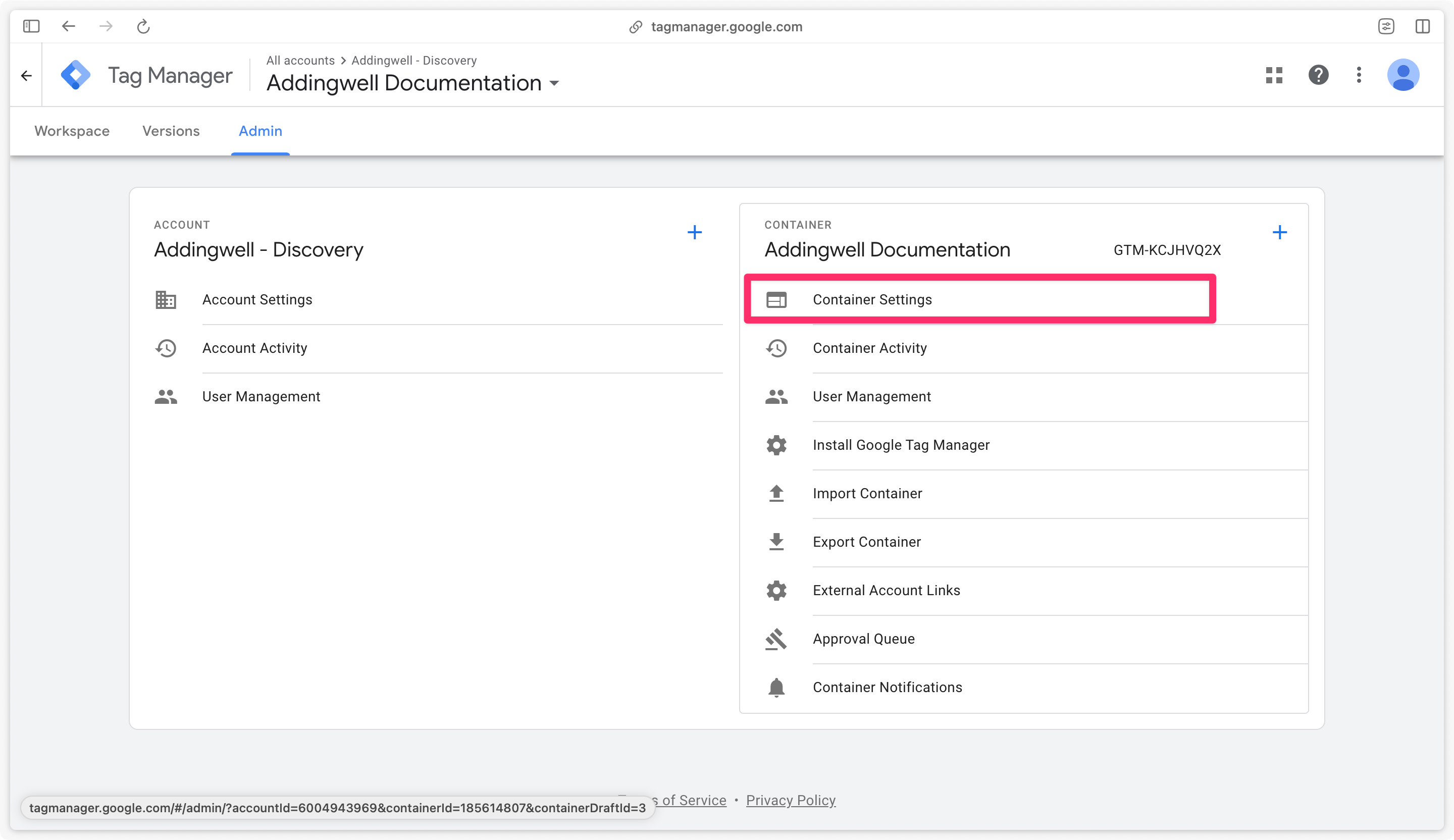The image size is (1454, 840).
Task: Click User Management under Container
Action: pos(871,396)
